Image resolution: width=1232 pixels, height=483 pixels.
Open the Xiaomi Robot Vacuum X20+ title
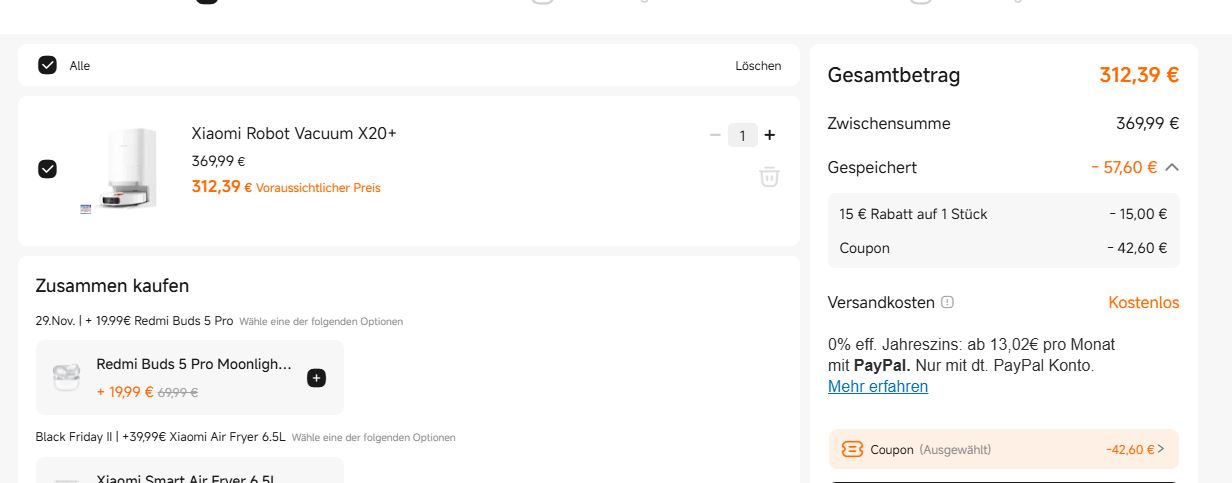294,133
